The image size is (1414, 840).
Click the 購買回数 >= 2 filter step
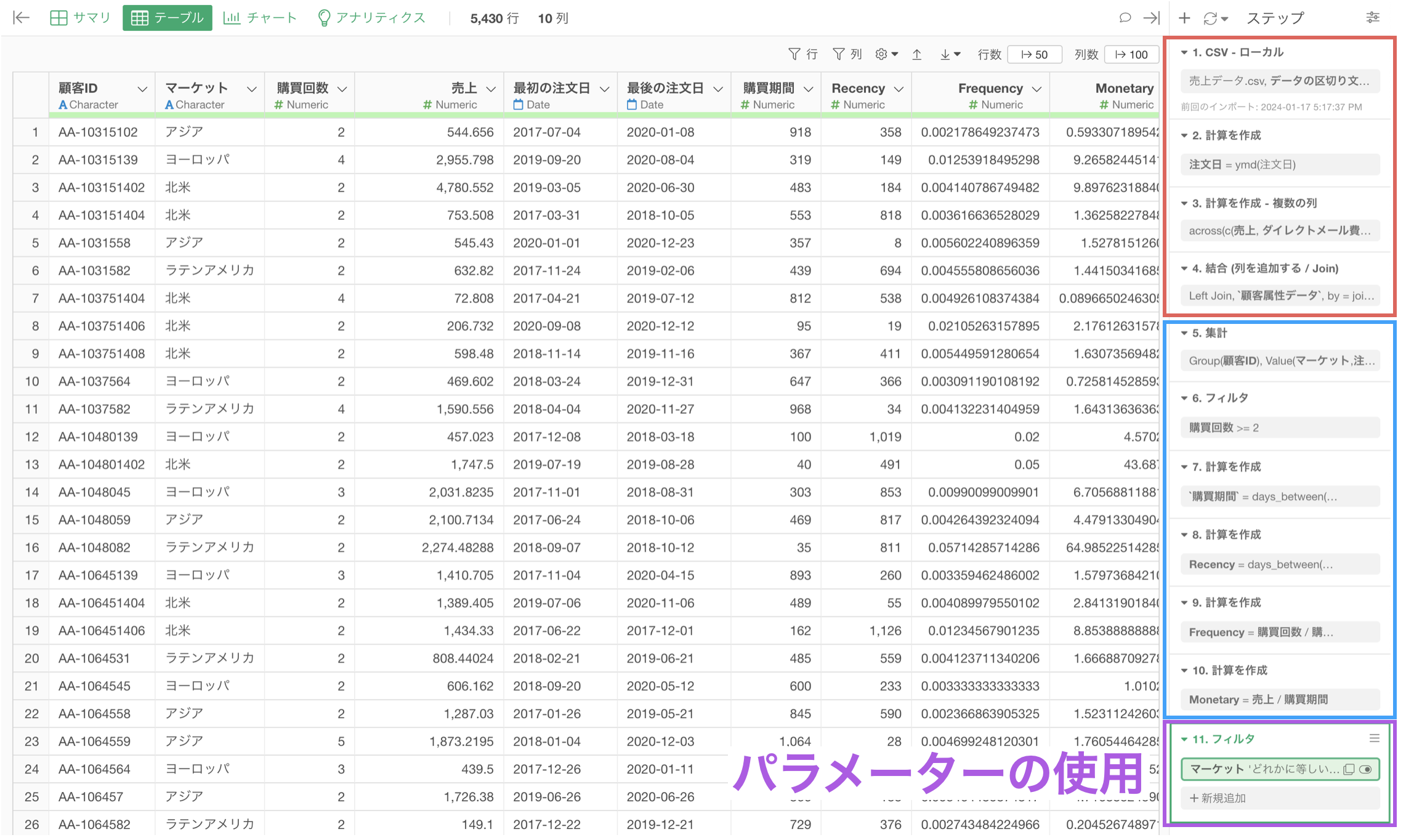click(1279, 427)
